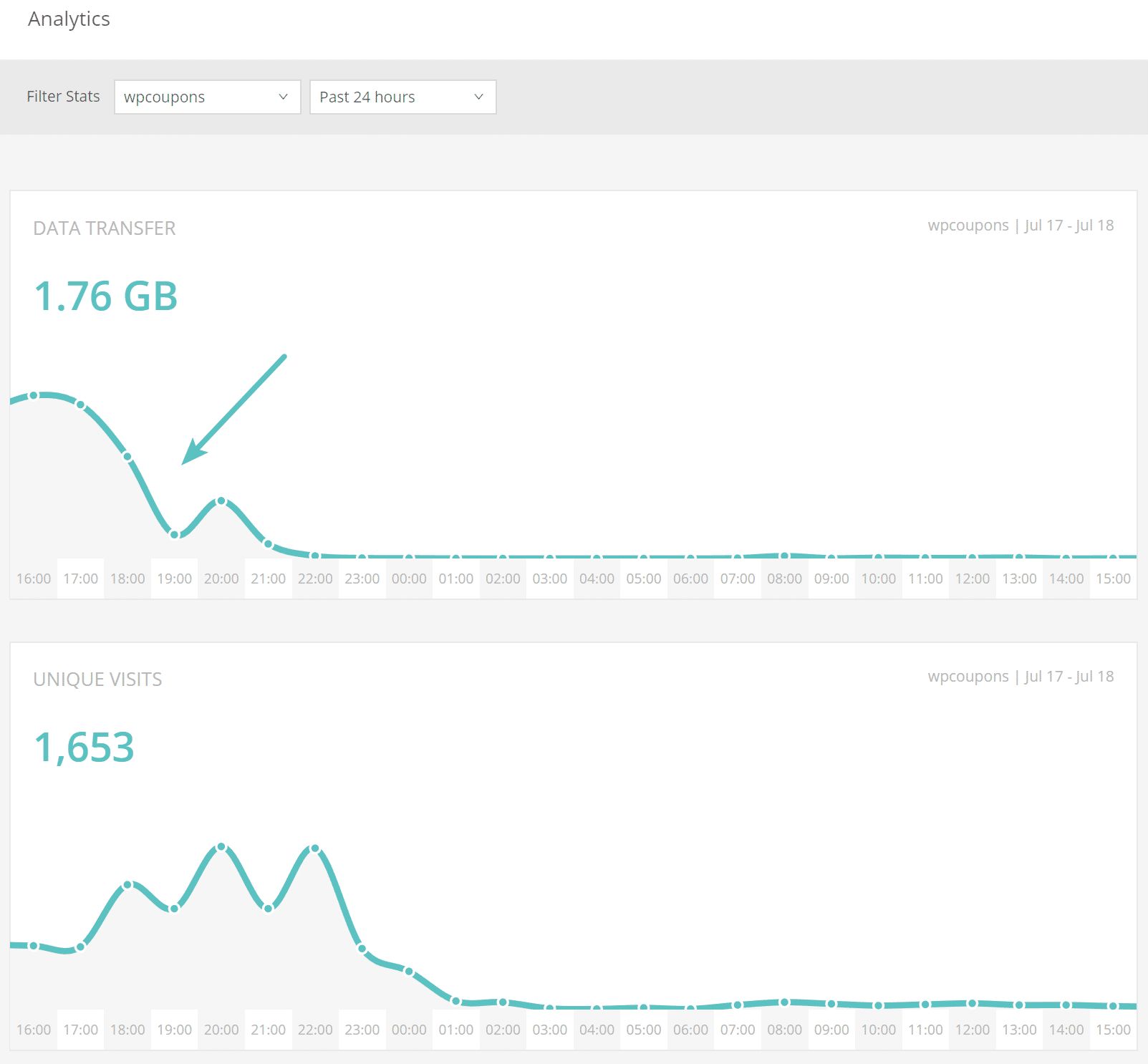Click the chevron on the wpcoupons selector
Screen dimensions: 1148x1064
[x=282, y=97]
